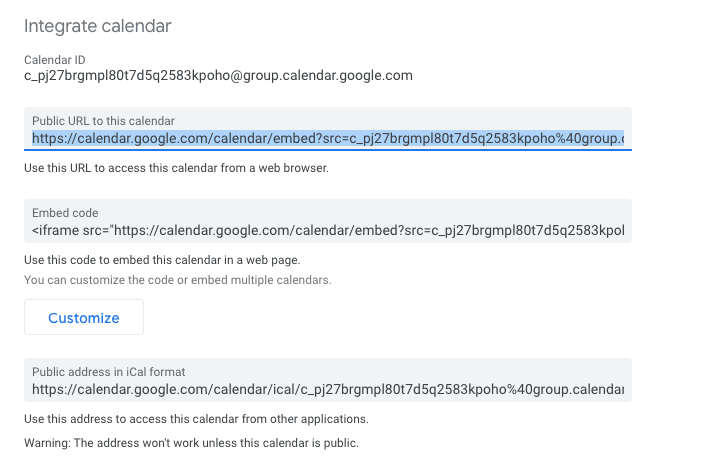Click the 'Public URL to this calendar' label
The width and height of the screenshot is (701, 458).
[103, 121]
